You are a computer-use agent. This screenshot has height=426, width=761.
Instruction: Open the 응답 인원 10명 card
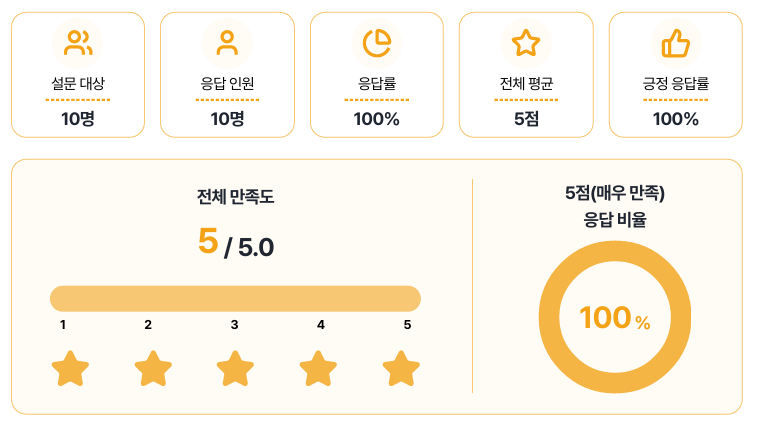point(227,75)
